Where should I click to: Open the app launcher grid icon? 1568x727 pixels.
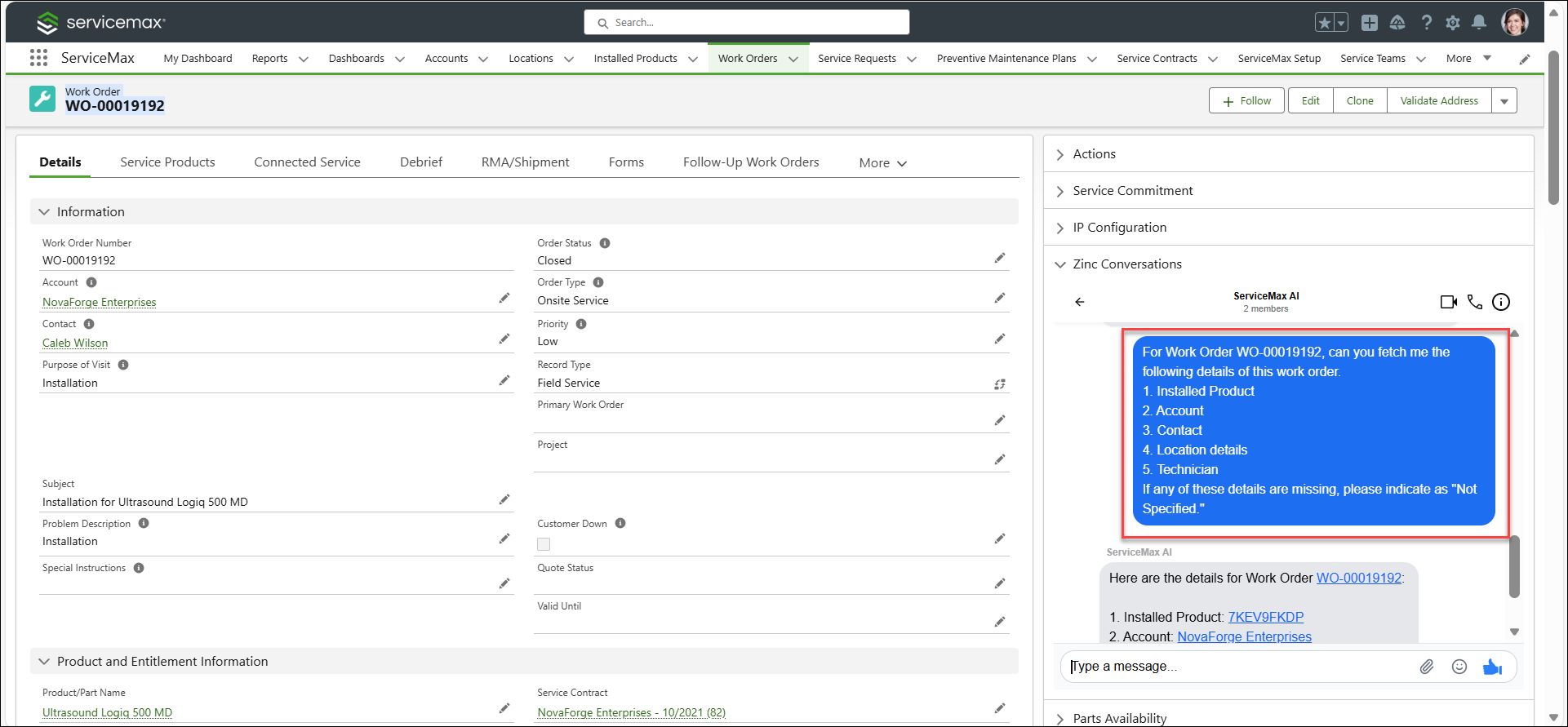pos(38,58)
